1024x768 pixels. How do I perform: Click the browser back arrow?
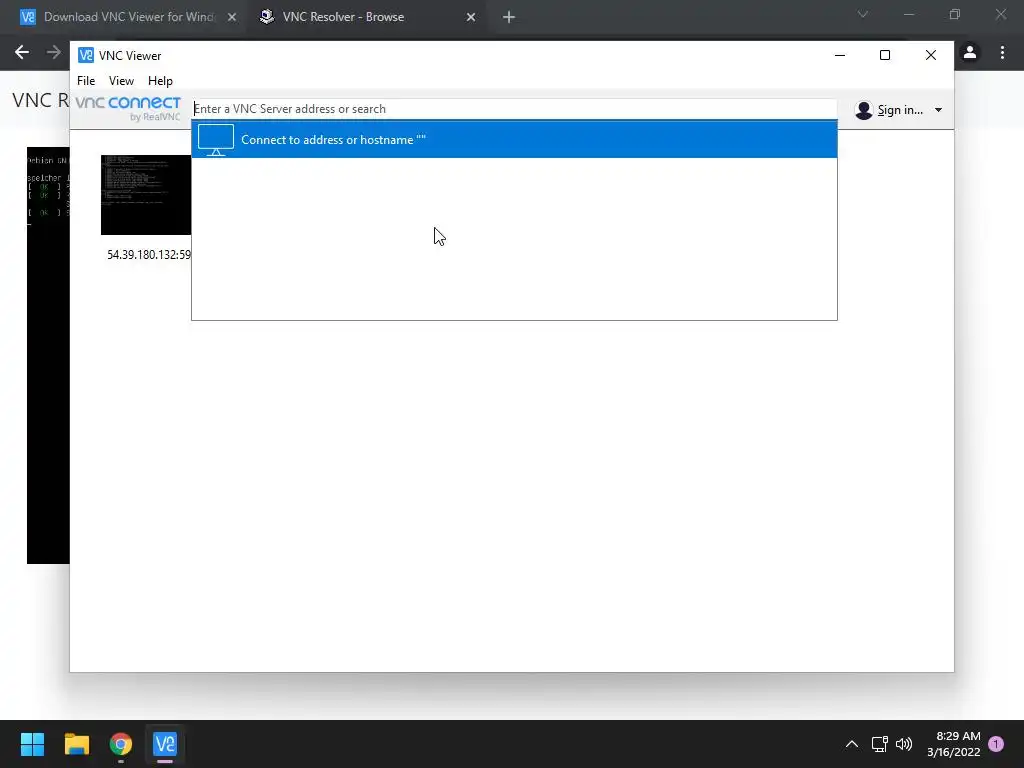click(22, 52)
